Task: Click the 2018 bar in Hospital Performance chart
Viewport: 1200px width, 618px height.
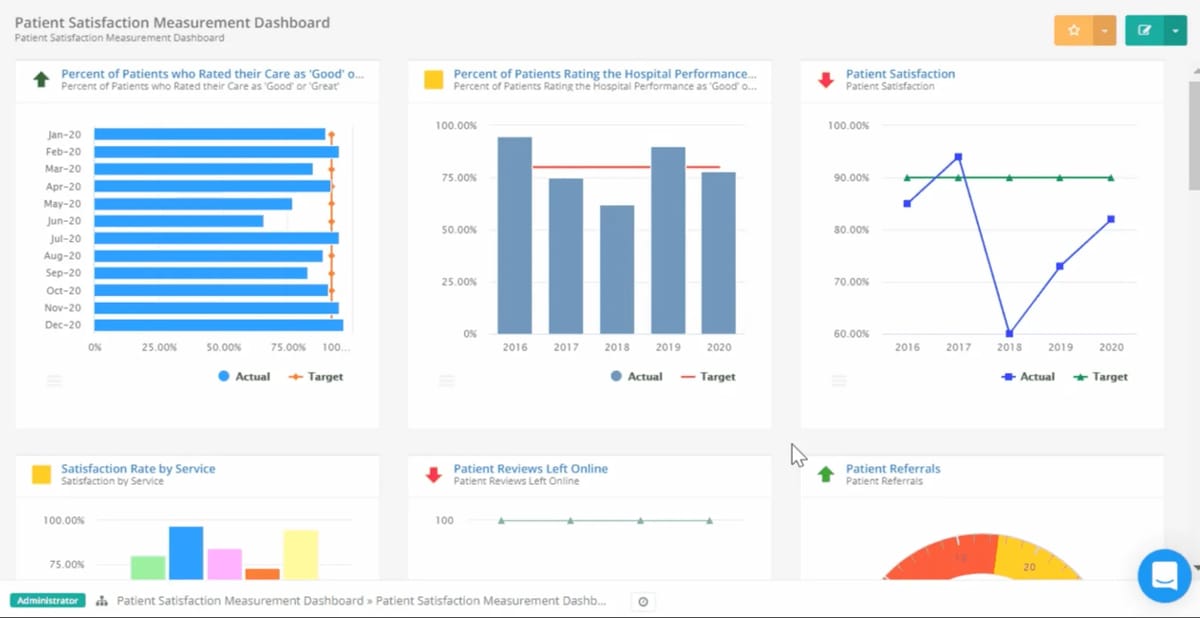Action: point(617,269)
